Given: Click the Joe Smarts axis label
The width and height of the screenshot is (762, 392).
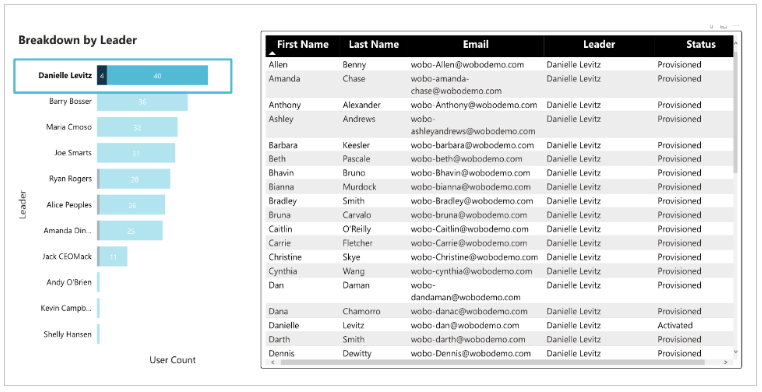Looking at the screenshot, I should pos(73,153).
